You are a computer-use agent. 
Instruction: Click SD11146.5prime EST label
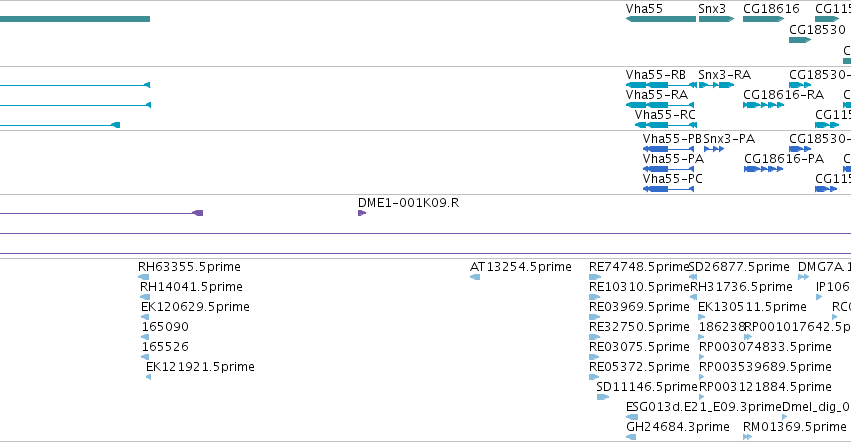coord(646,387)
